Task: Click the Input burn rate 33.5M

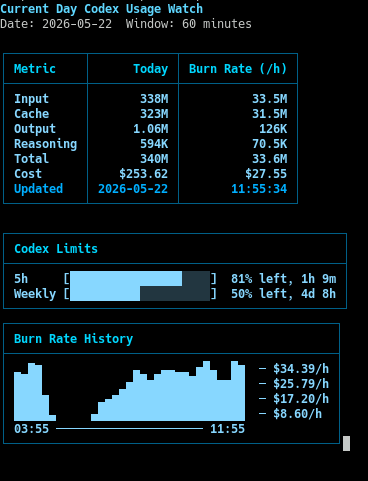Action: pos(270,99)
